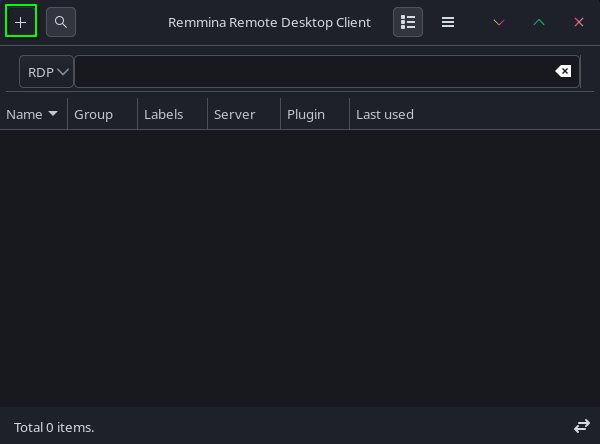The width and height of the screenshot is (600, 444).
Task: Click the double-arrow icon in status bar
Action: click(581, 426)
